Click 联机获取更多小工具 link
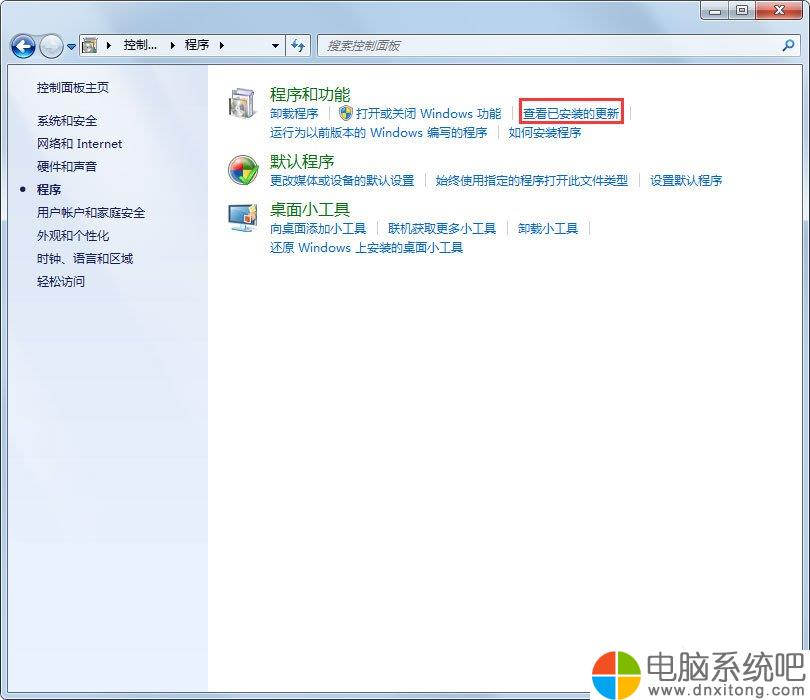This screenshot has height=700, width=810. [442, 228]
